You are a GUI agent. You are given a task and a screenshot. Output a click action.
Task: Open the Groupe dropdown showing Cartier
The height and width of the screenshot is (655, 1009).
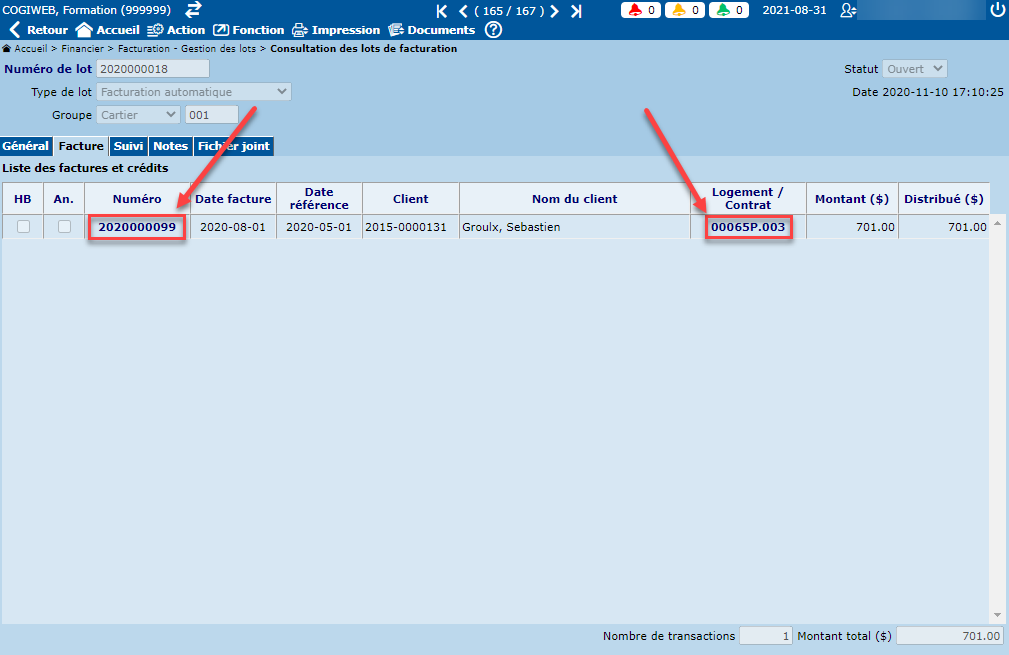pos(138,115)
